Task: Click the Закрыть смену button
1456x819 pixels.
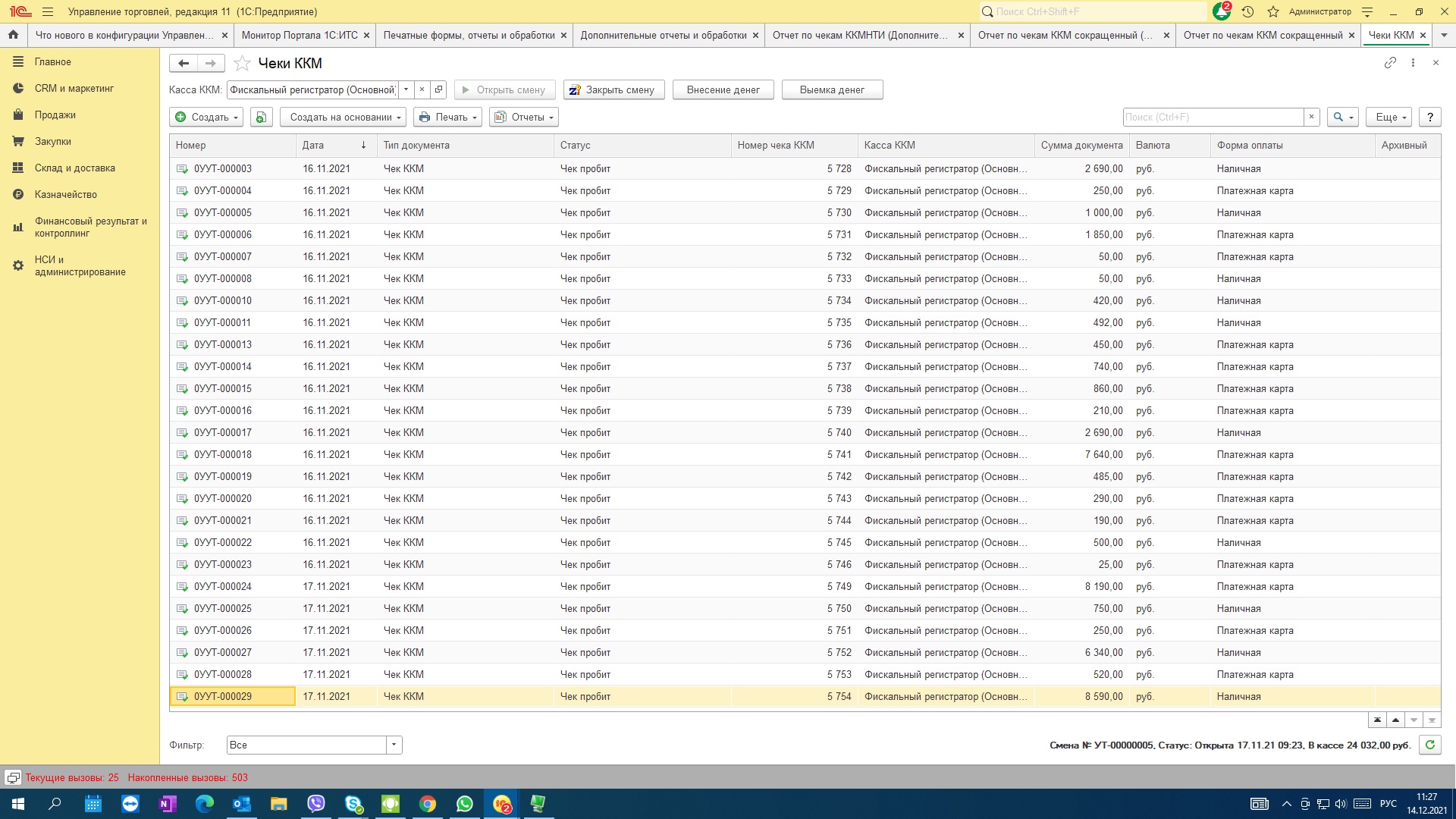Action: point(614,89)
